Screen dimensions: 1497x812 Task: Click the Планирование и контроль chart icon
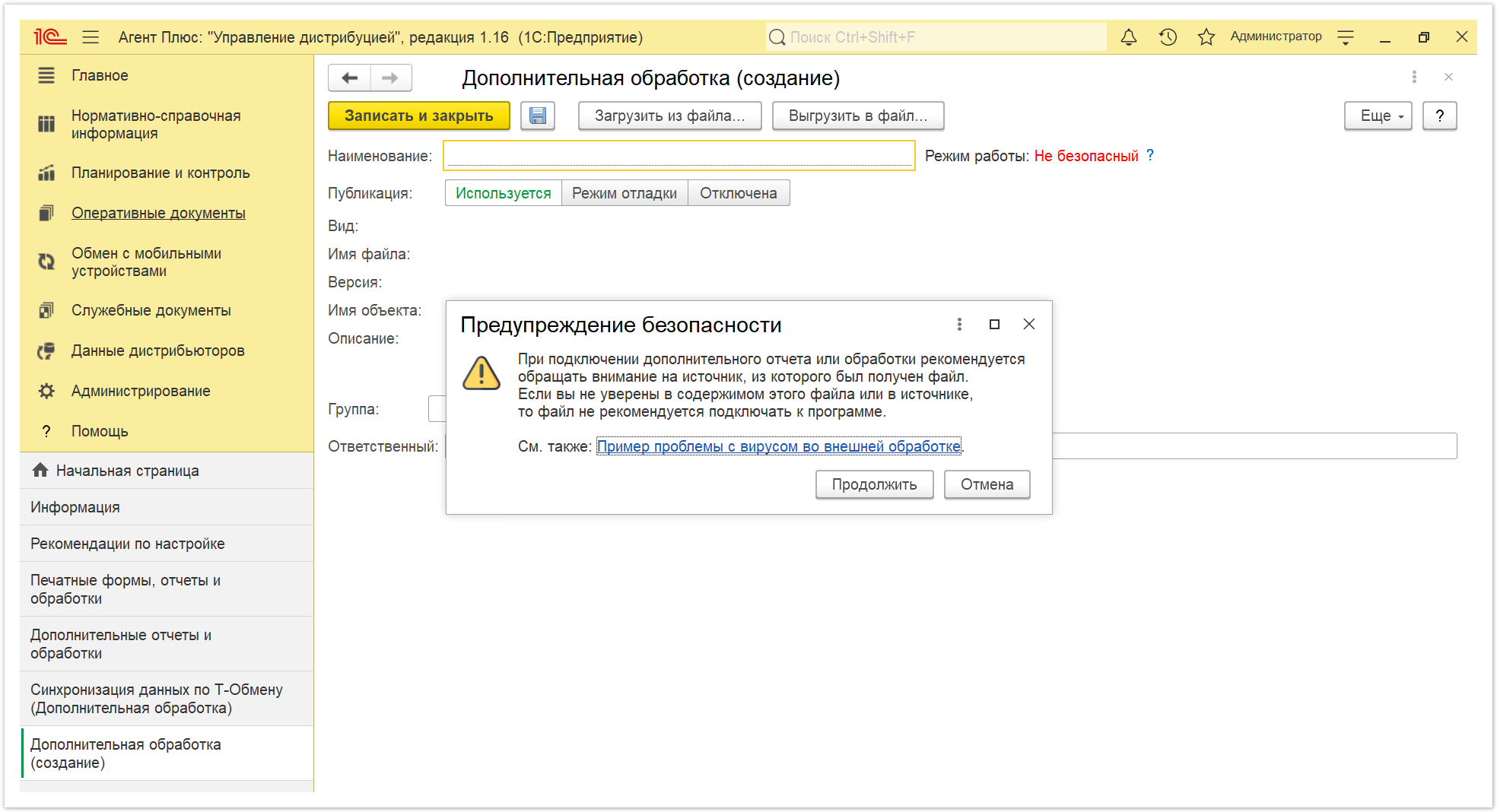click(x=46, y=173)
